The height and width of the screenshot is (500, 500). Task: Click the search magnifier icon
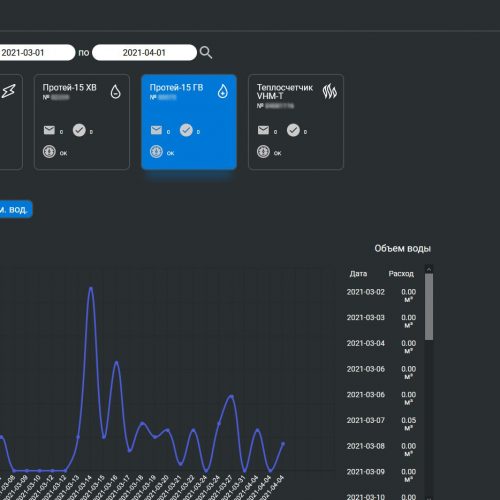tap(206, 52)
